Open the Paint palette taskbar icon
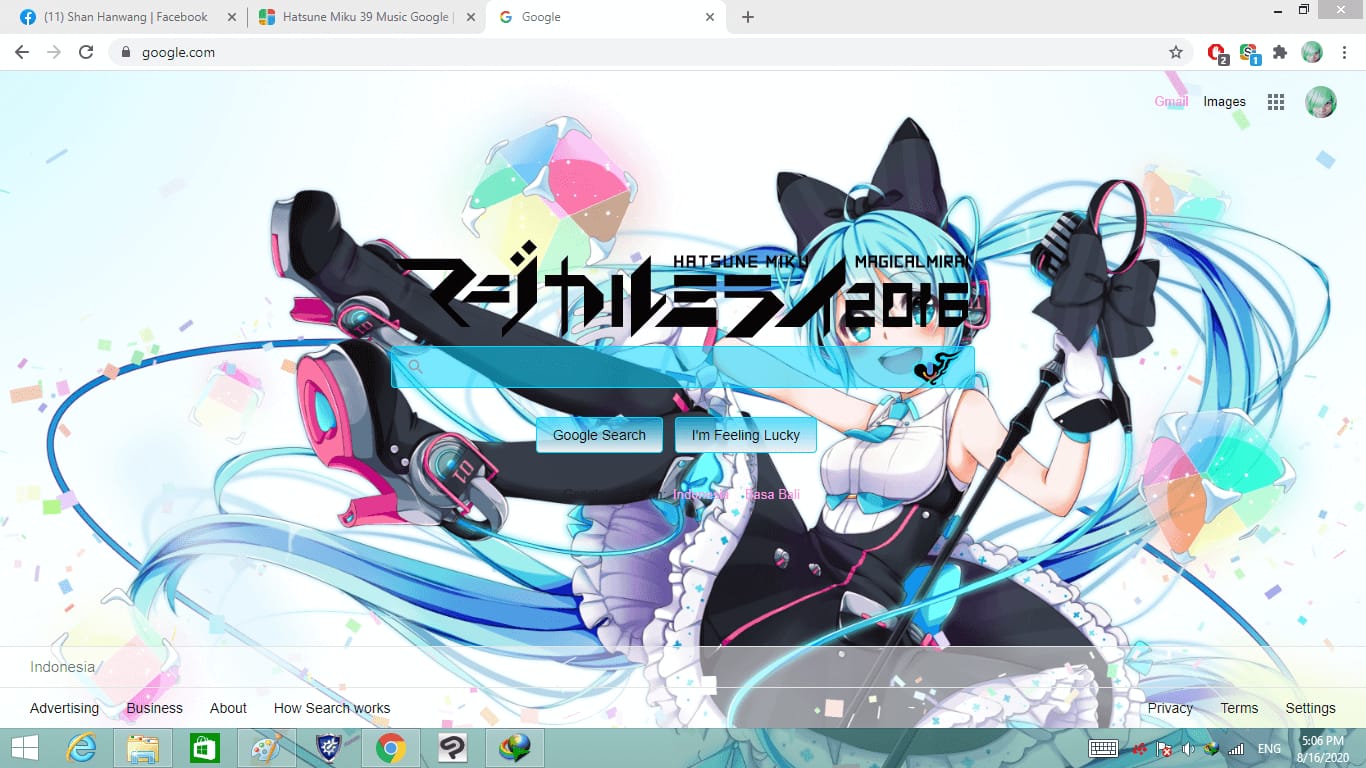This screenshot has width=1366, height=768. (x=266, y=748)
